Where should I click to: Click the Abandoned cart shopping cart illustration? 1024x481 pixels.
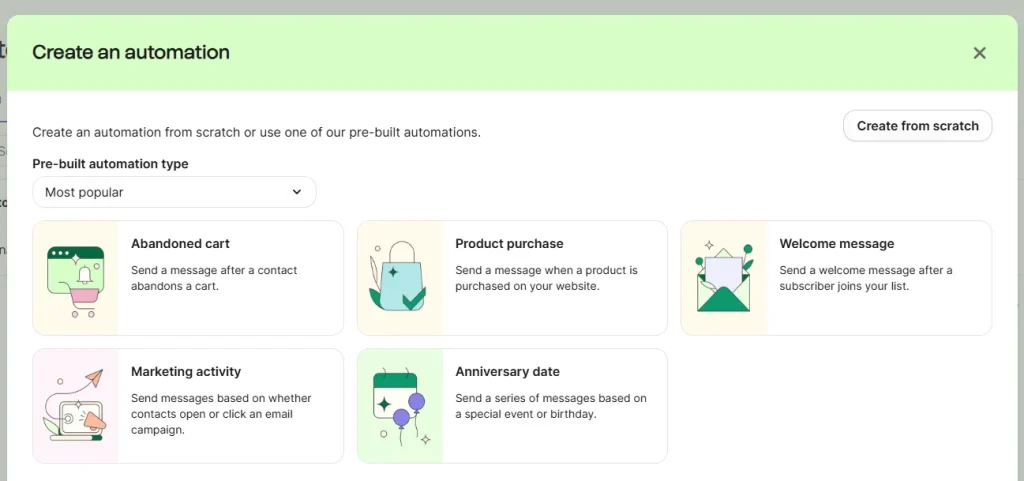point(76,278)
